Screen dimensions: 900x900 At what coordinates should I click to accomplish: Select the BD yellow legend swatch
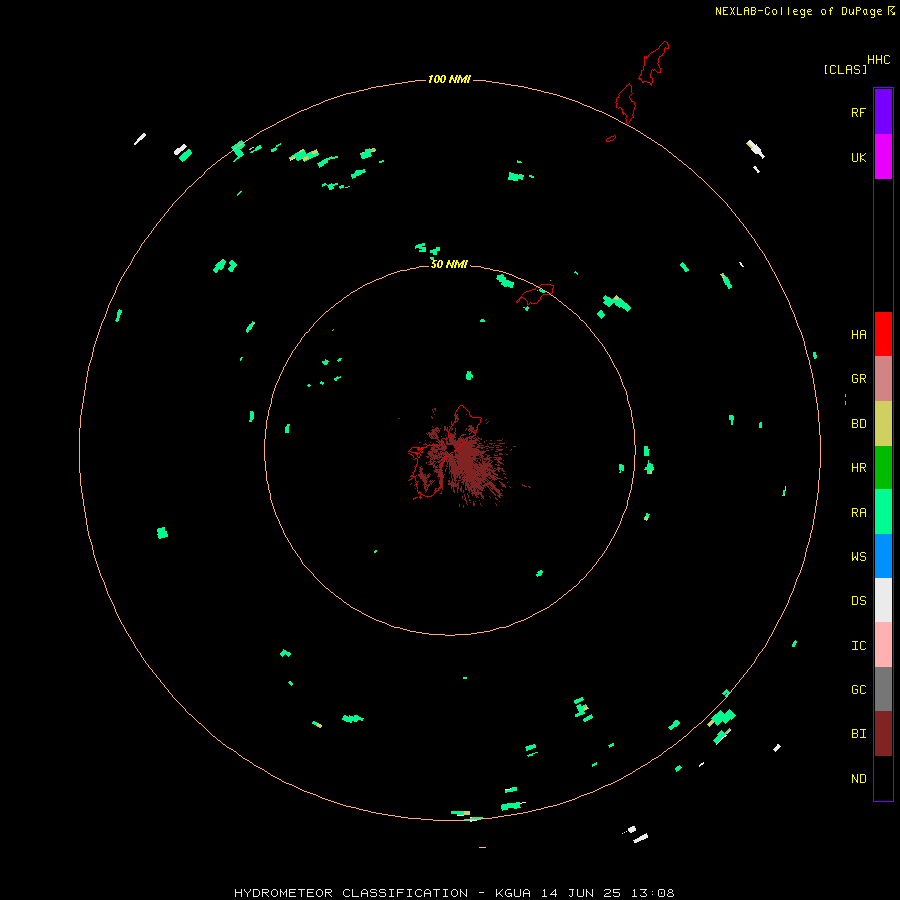point(883,424)
